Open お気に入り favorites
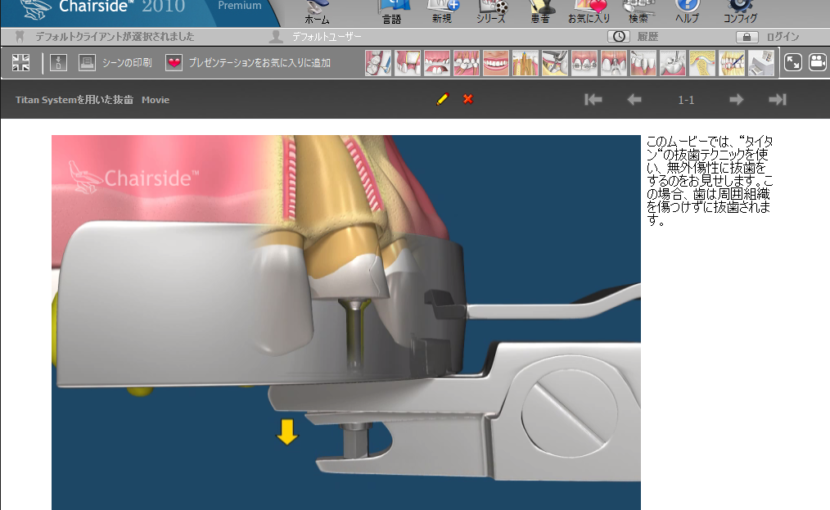Viewport: 830px width, 510px height. tap(589, 12)
